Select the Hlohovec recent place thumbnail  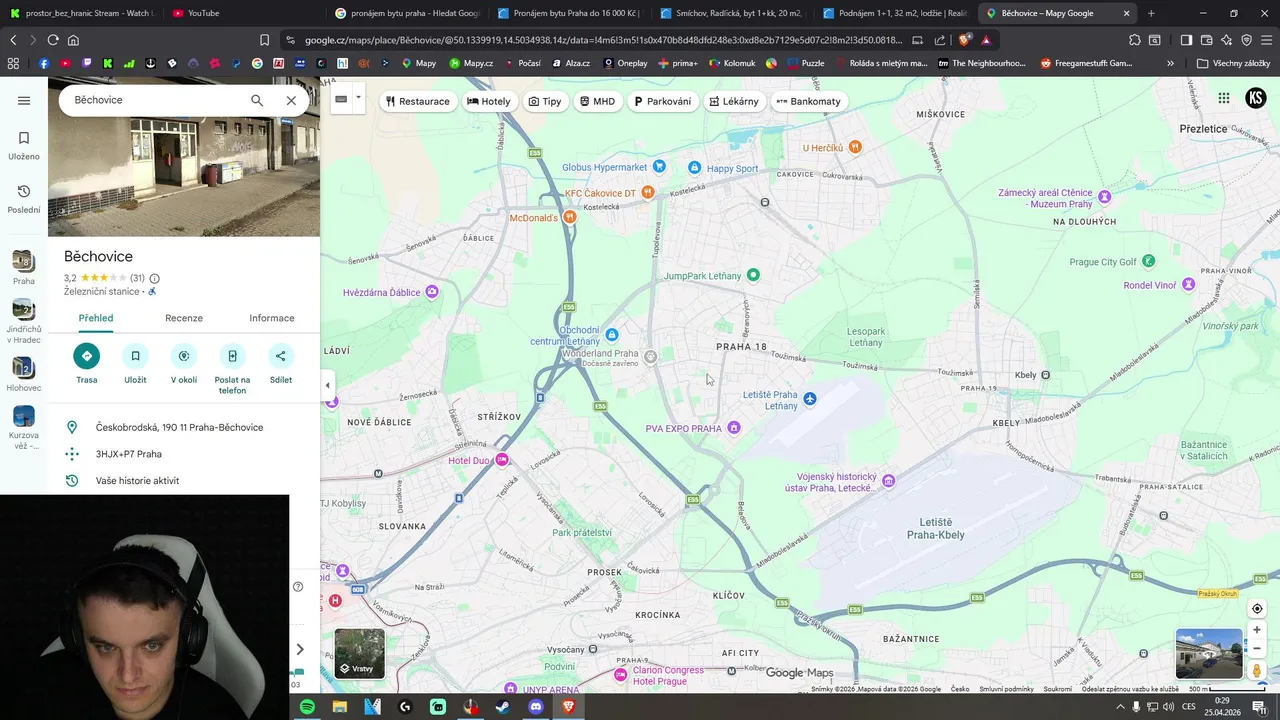pyautogui.click(x=24, y=374)
